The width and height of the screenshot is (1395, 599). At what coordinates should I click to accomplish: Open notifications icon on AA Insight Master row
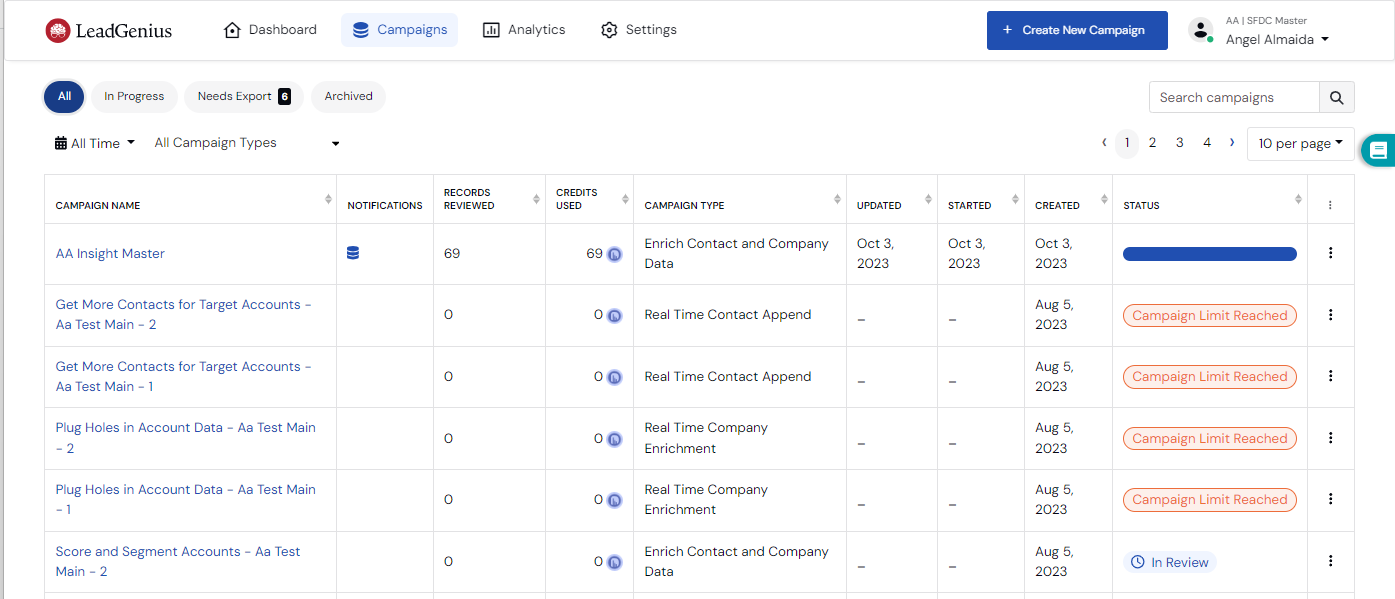352,252
